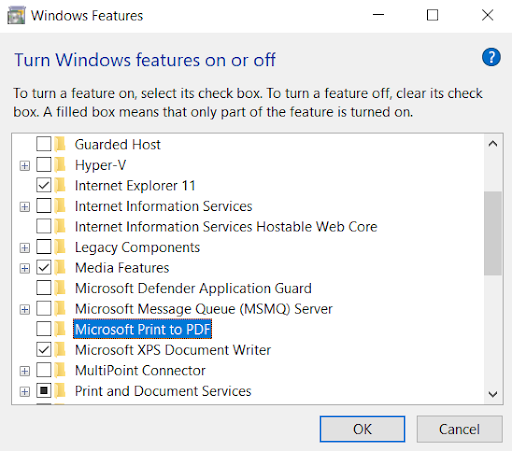The image size is (512, 451).
Task: Enable the Hyper-V checkbox
Action: click(44, 165)
